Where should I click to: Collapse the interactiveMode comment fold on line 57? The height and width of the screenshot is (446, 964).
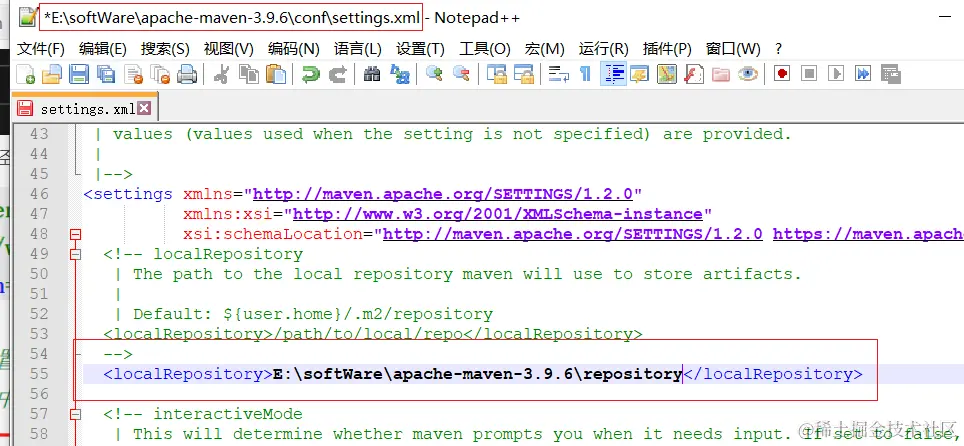(x=76, y=414)
